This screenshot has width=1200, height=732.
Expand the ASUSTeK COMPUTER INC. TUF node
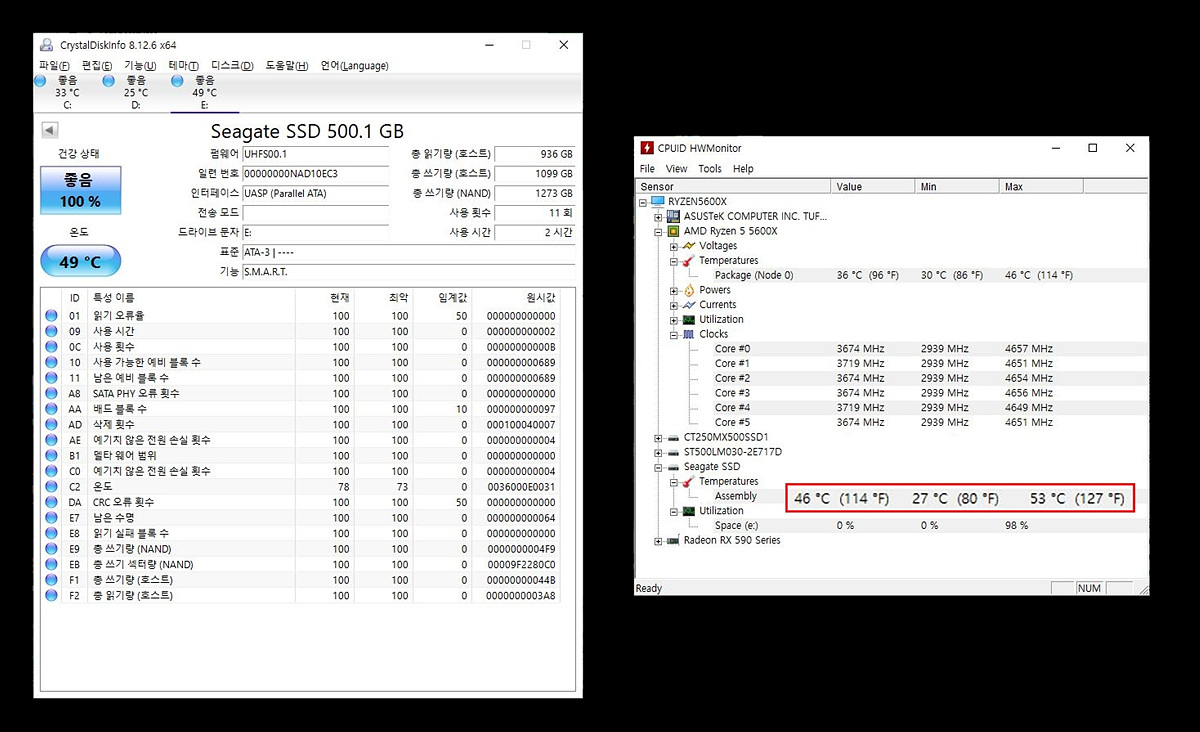point(658,217)
